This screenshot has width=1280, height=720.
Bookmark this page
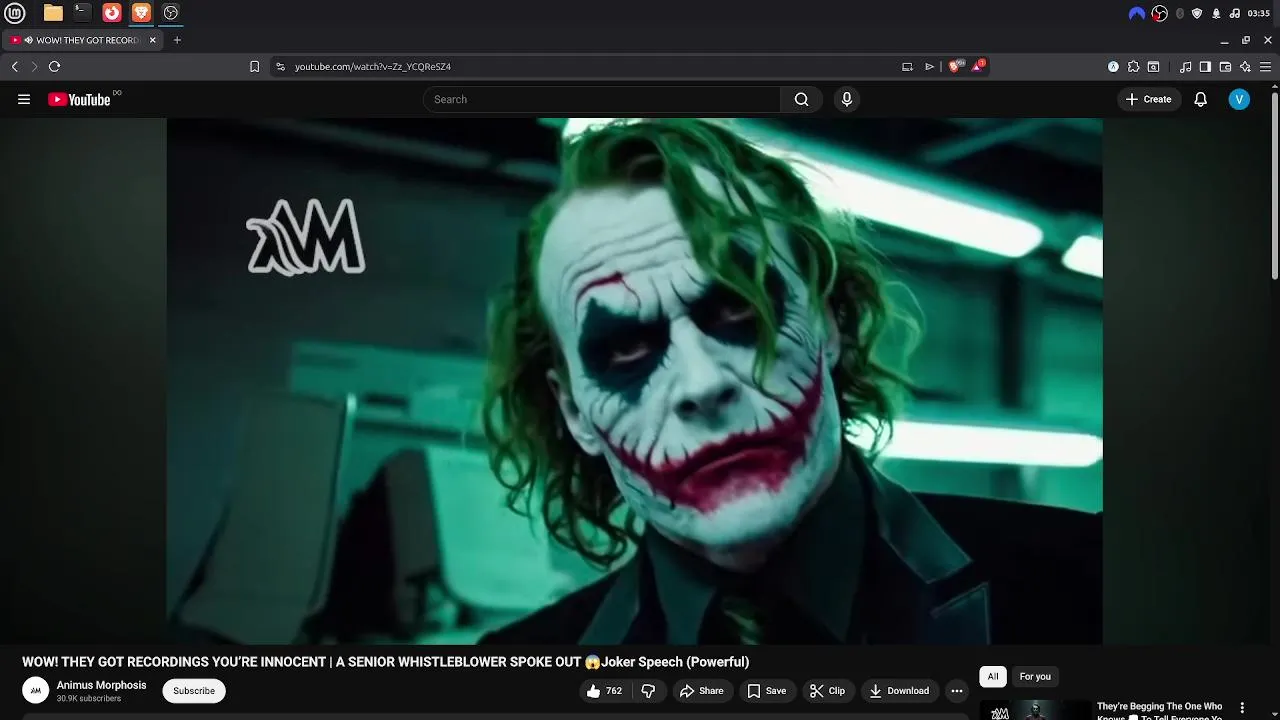pyautogui.click(x=254, y=66)
